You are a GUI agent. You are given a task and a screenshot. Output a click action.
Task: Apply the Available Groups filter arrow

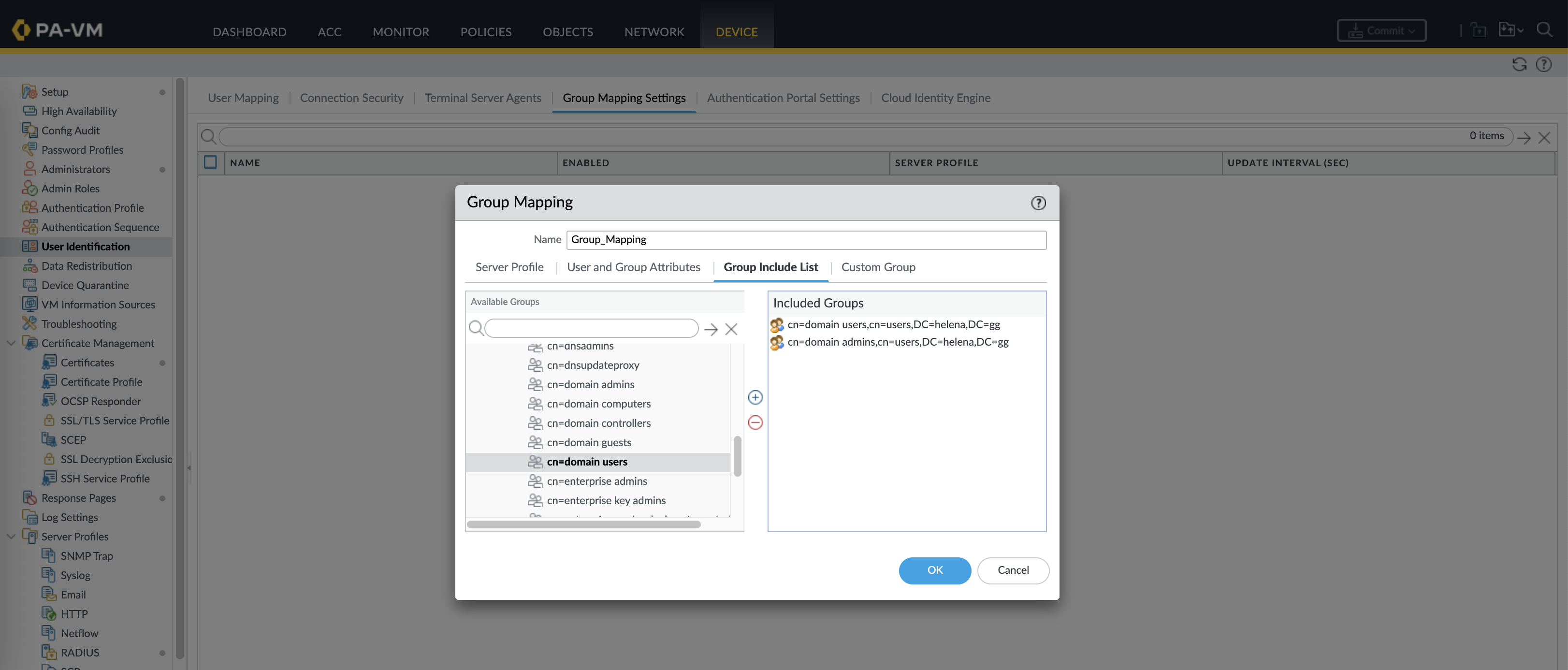coord(711,329)
